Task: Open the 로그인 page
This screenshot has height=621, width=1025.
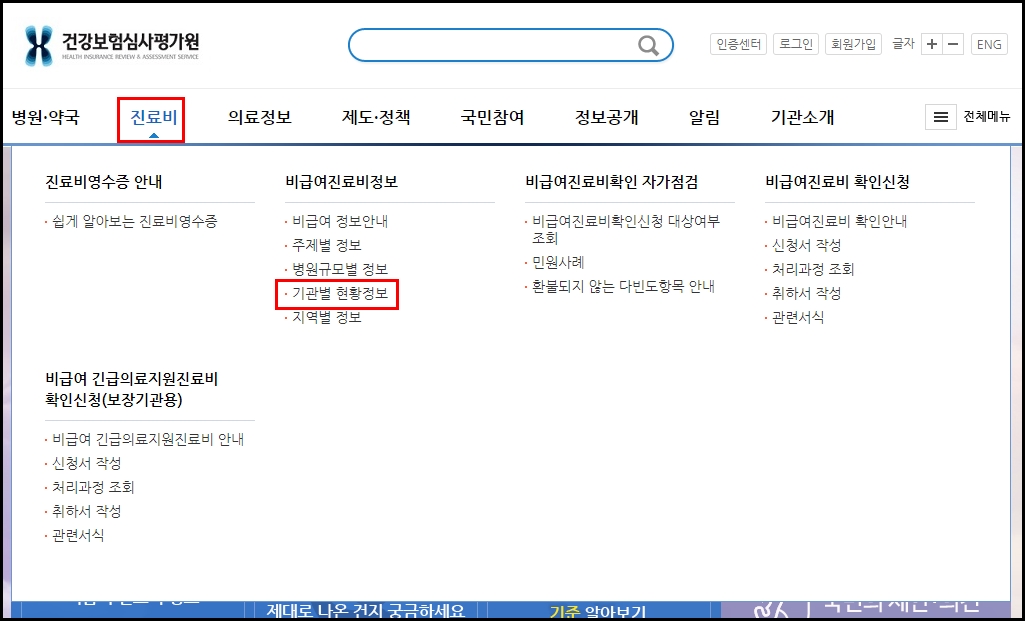Action: pos(794,43)
